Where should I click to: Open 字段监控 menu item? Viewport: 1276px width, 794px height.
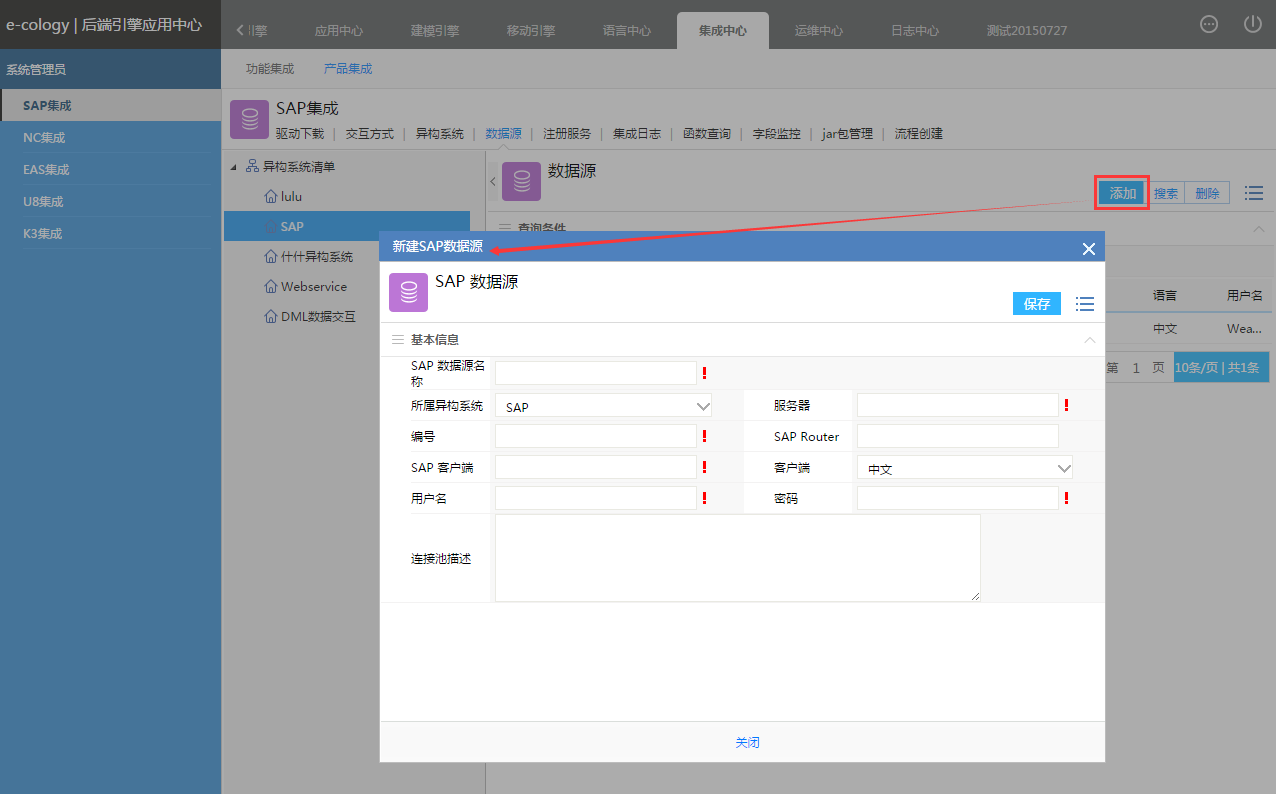[777, 134]
